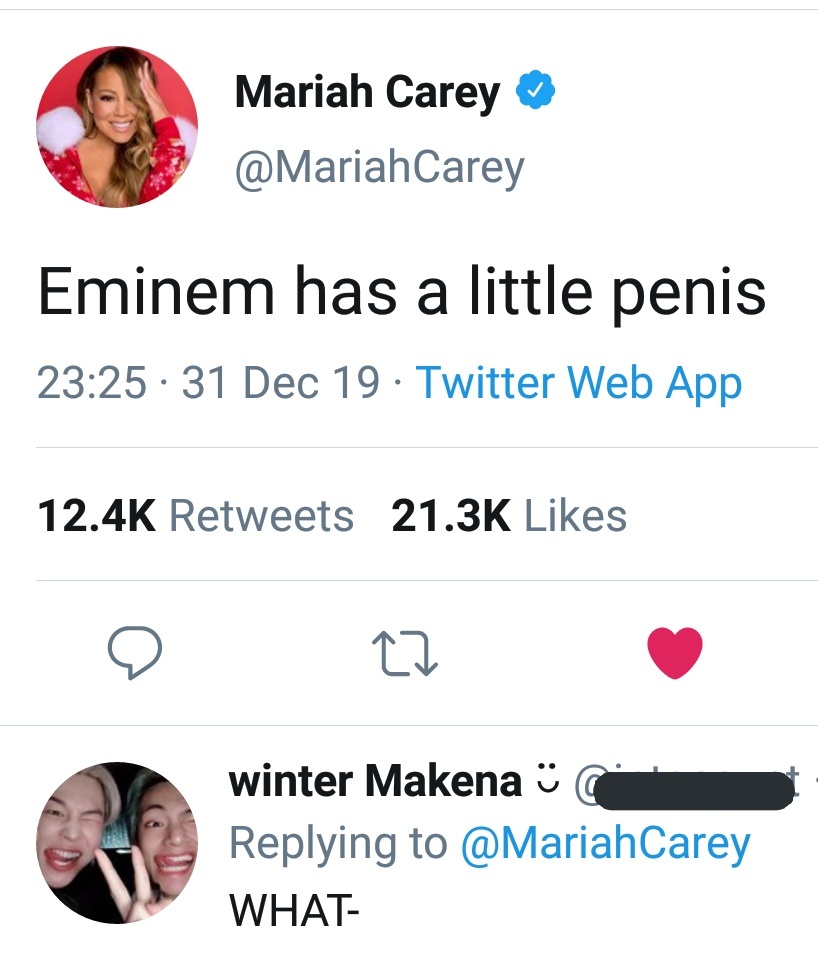Open @MariahCarey mention in the reply line
Viewport: 818px width, 964px height.
[x=604, y=843]
